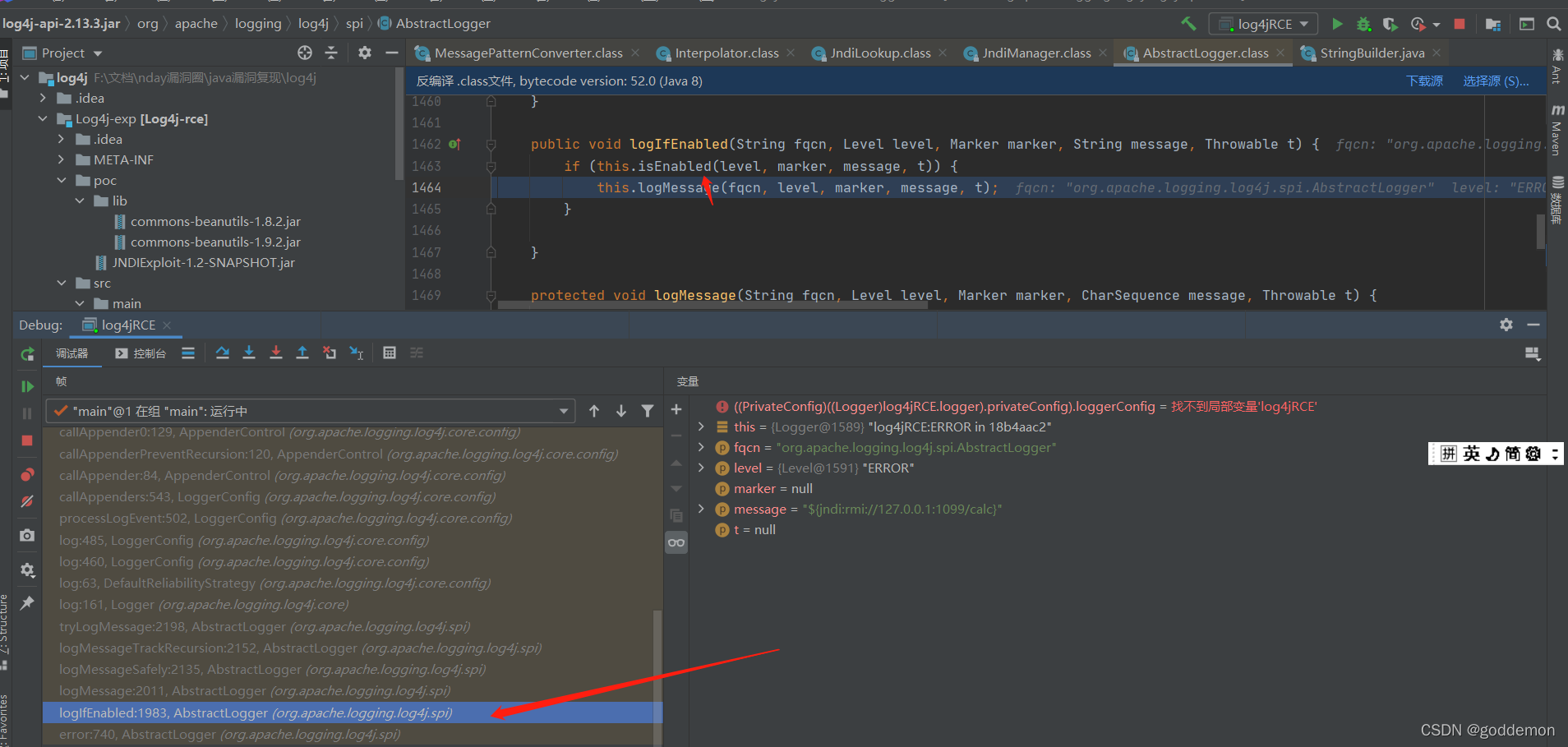Move to previous frame up arrow
The height and width of the screenshot is (747, 1568).
[x=594, y=411]
